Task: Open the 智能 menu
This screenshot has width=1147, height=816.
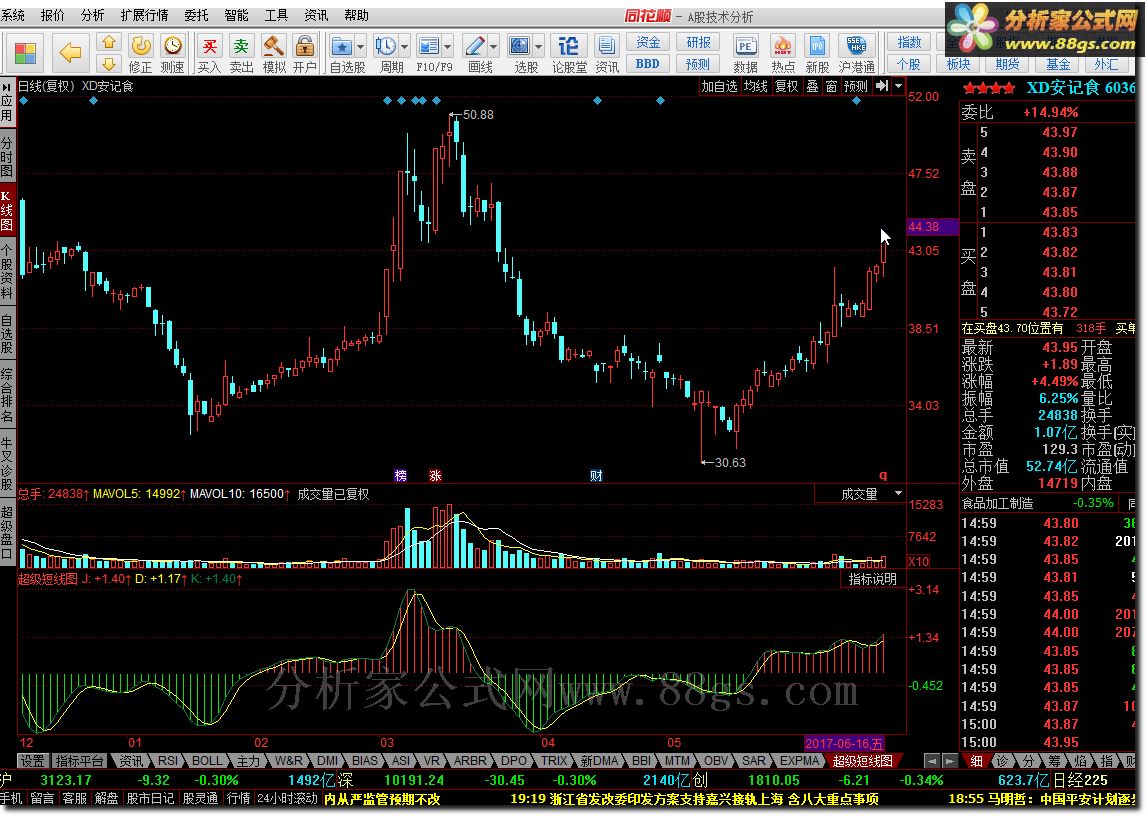Action: coord(236,15)
